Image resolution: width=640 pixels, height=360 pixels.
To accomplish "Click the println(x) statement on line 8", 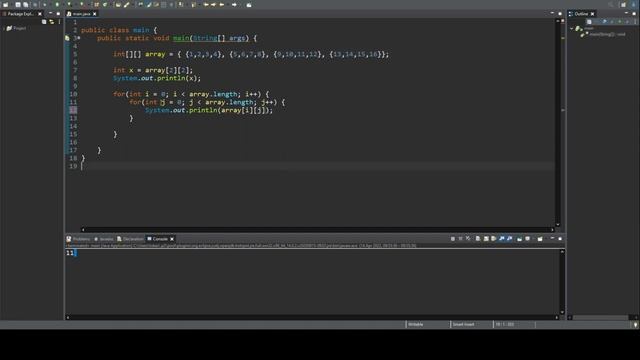I will 157,78.
